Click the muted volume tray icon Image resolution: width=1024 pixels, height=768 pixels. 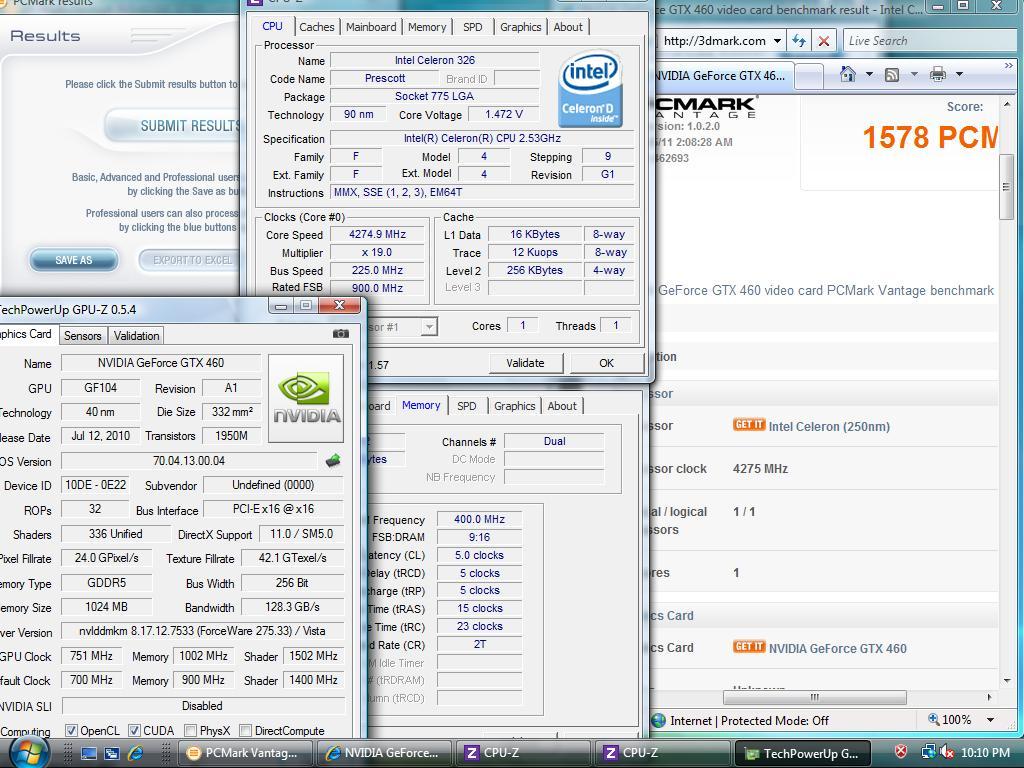point(946,752)
